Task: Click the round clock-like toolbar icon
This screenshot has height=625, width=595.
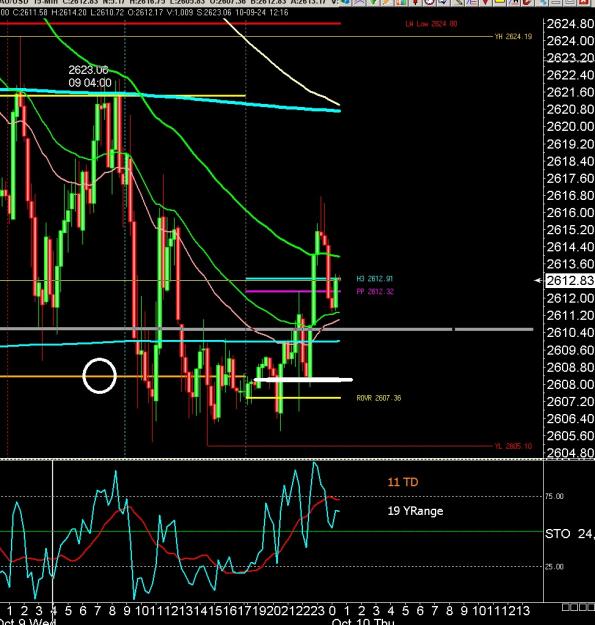Action: tap(430, 2)
